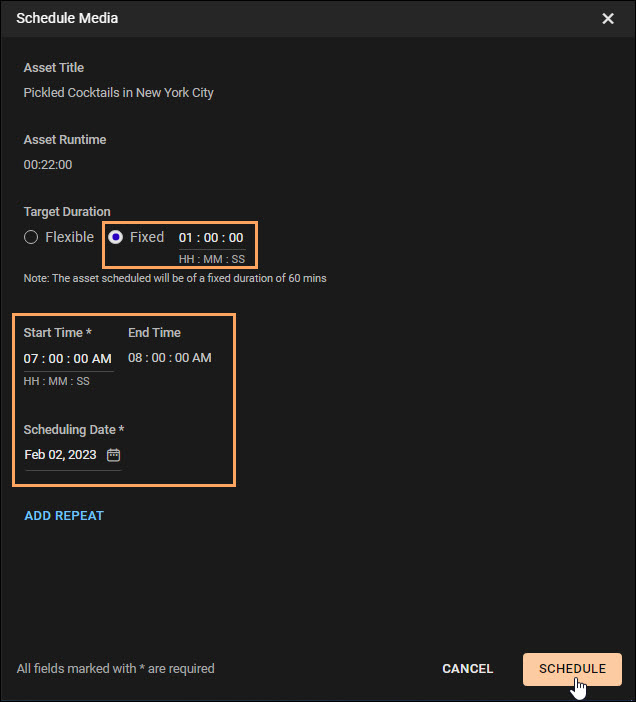Click the End Time value 08:00:00 AM
The width and height of the screenshot is (636, 702).
click(170, 358)
